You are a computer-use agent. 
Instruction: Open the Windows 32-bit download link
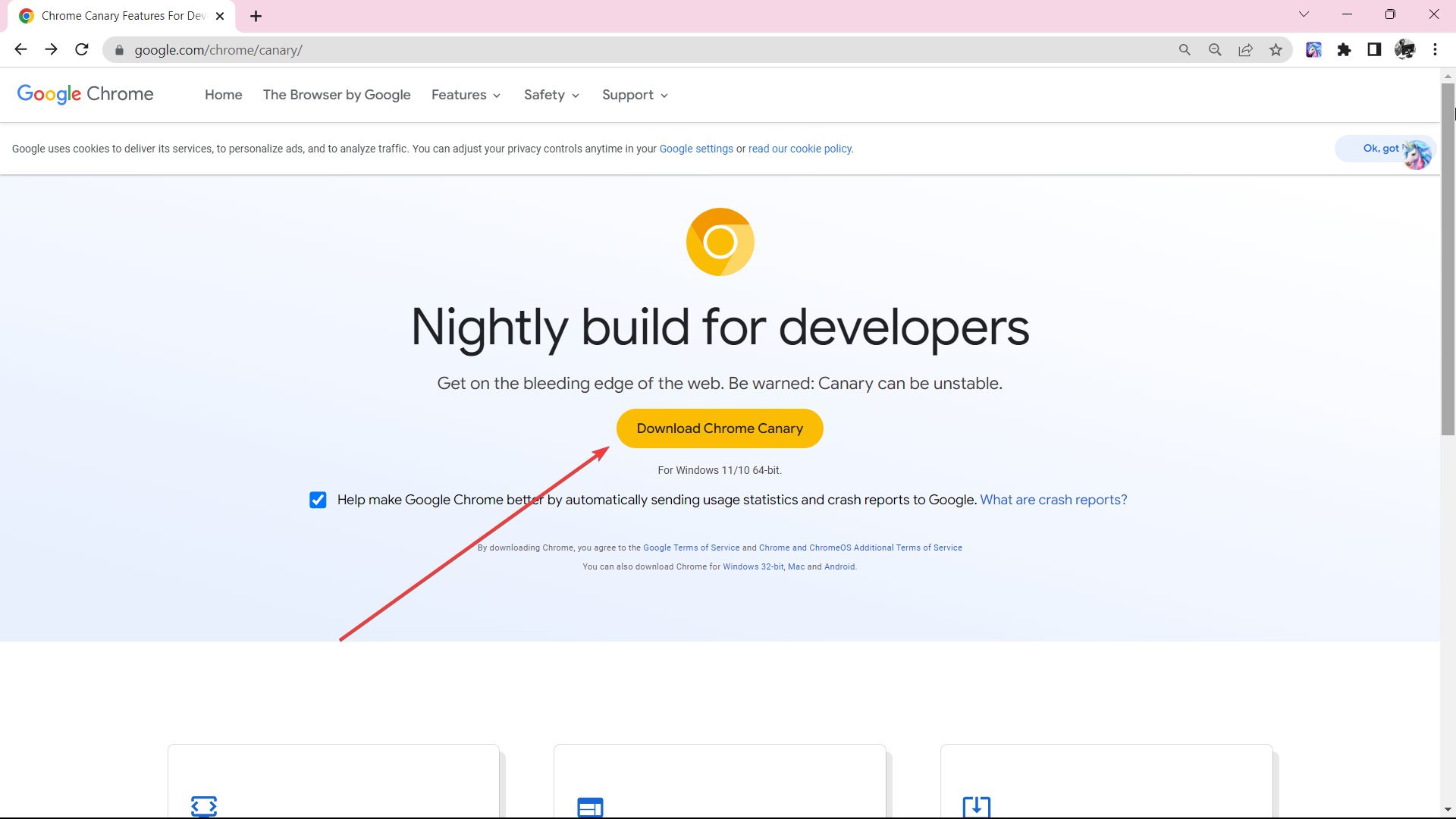(753, 566)
